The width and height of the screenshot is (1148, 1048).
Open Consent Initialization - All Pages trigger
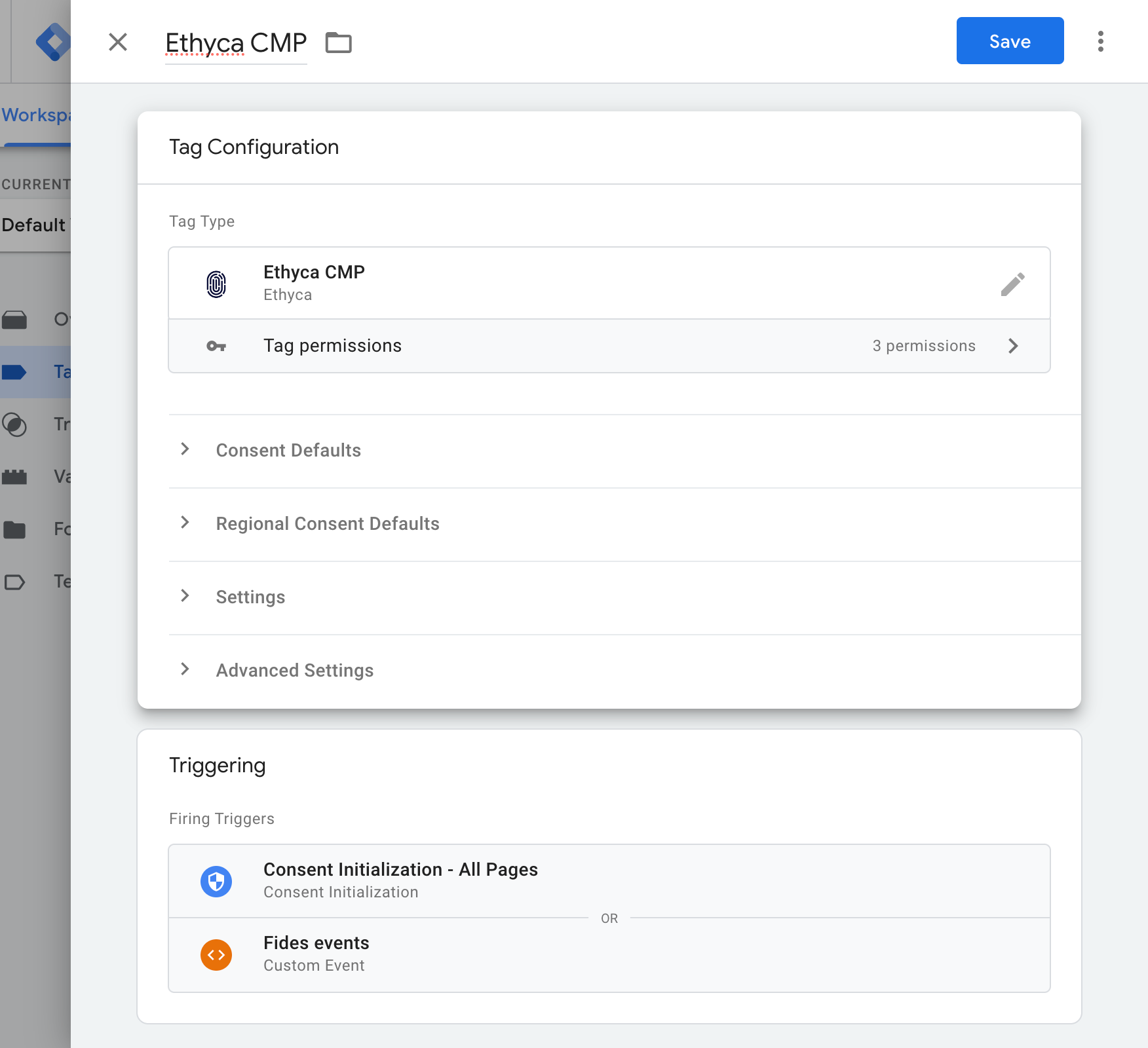609,881
